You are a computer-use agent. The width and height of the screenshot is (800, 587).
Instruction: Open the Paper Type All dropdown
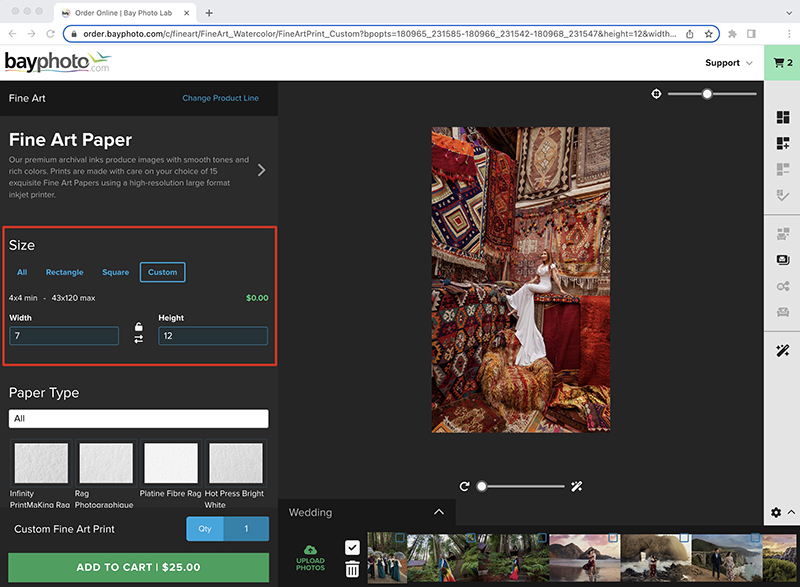tap(138, 419)
